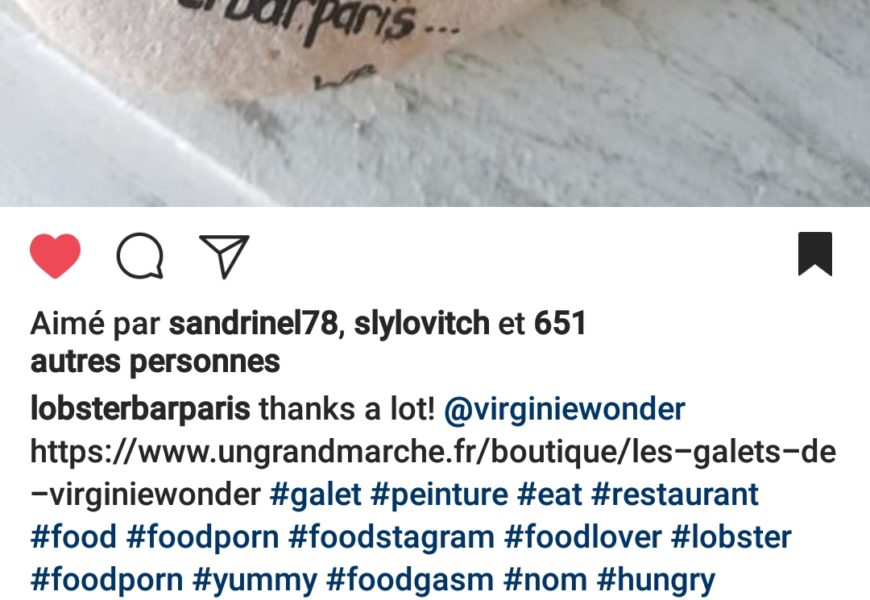Open sandrinel78 profile from likes
The height and width of the screenshot is (600, 870).
tap(252, 323)
